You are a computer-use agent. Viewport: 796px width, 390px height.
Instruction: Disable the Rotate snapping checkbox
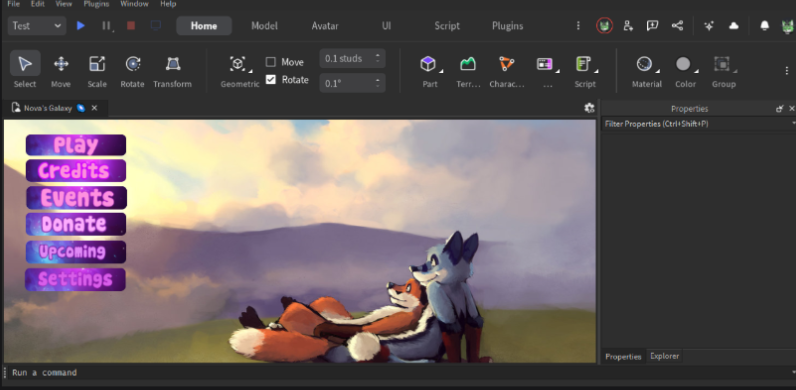[x=271, y=79]
